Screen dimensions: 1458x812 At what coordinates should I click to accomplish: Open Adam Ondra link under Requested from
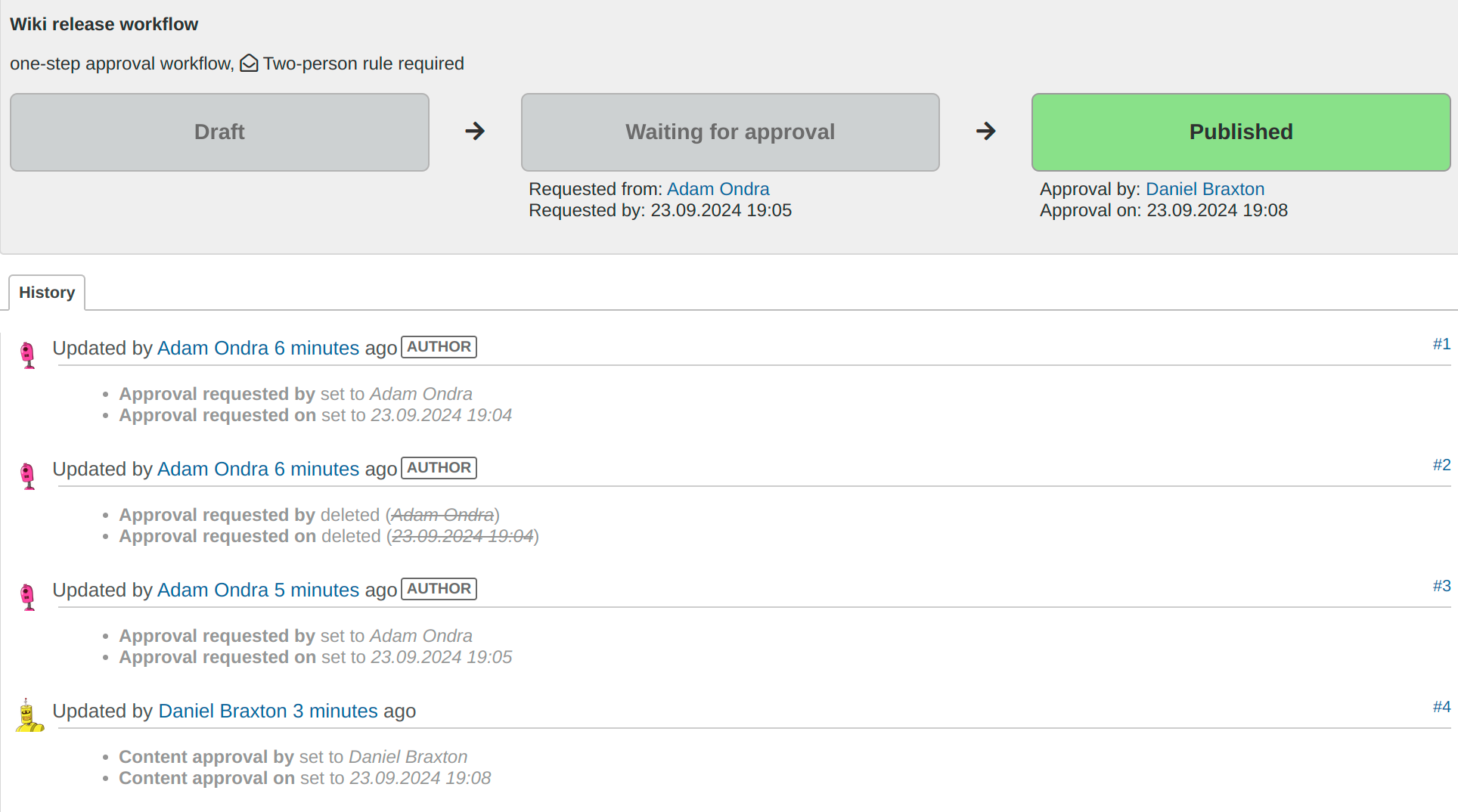(718, 189)
